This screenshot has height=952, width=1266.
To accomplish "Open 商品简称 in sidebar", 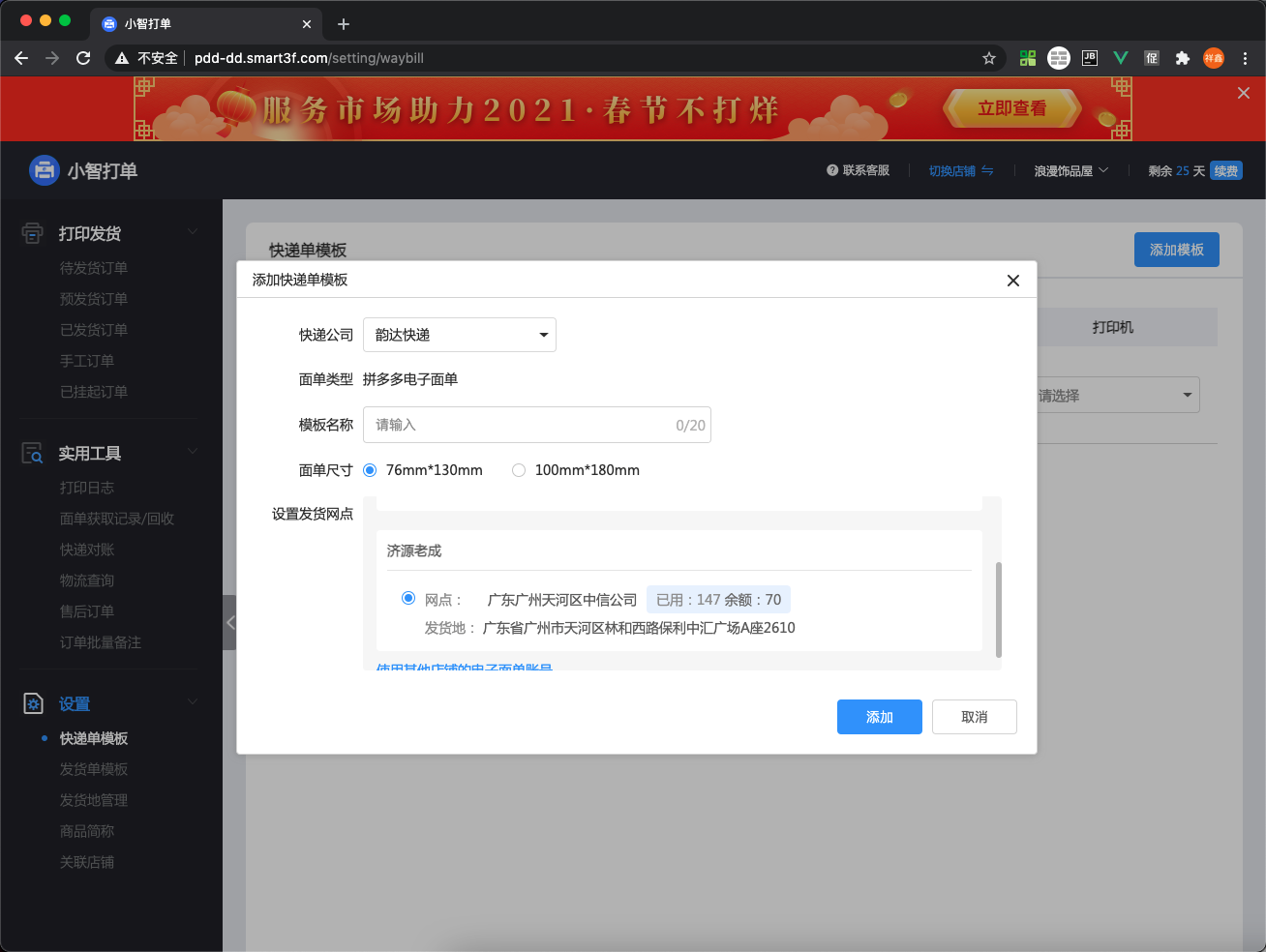I will (x=87, y=831).
